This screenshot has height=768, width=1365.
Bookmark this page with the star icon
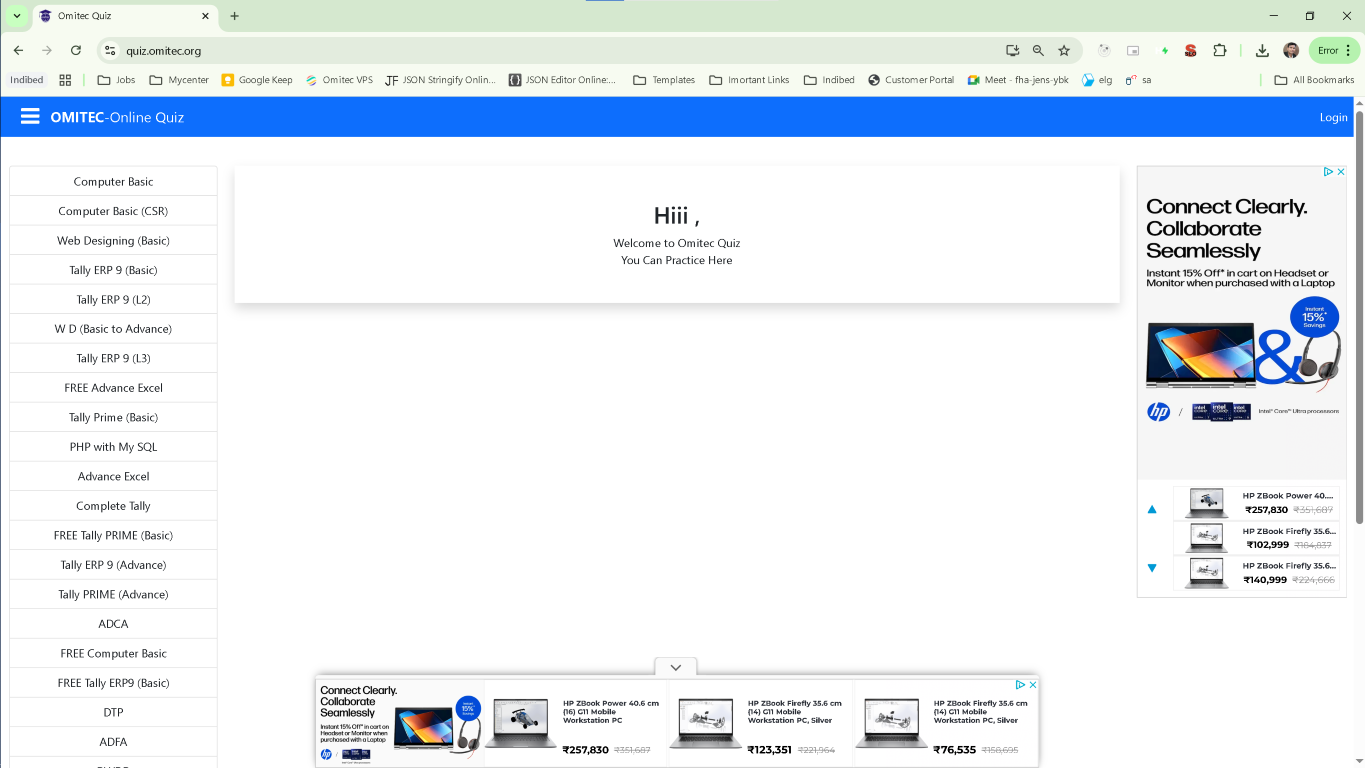coord(1064,50)
